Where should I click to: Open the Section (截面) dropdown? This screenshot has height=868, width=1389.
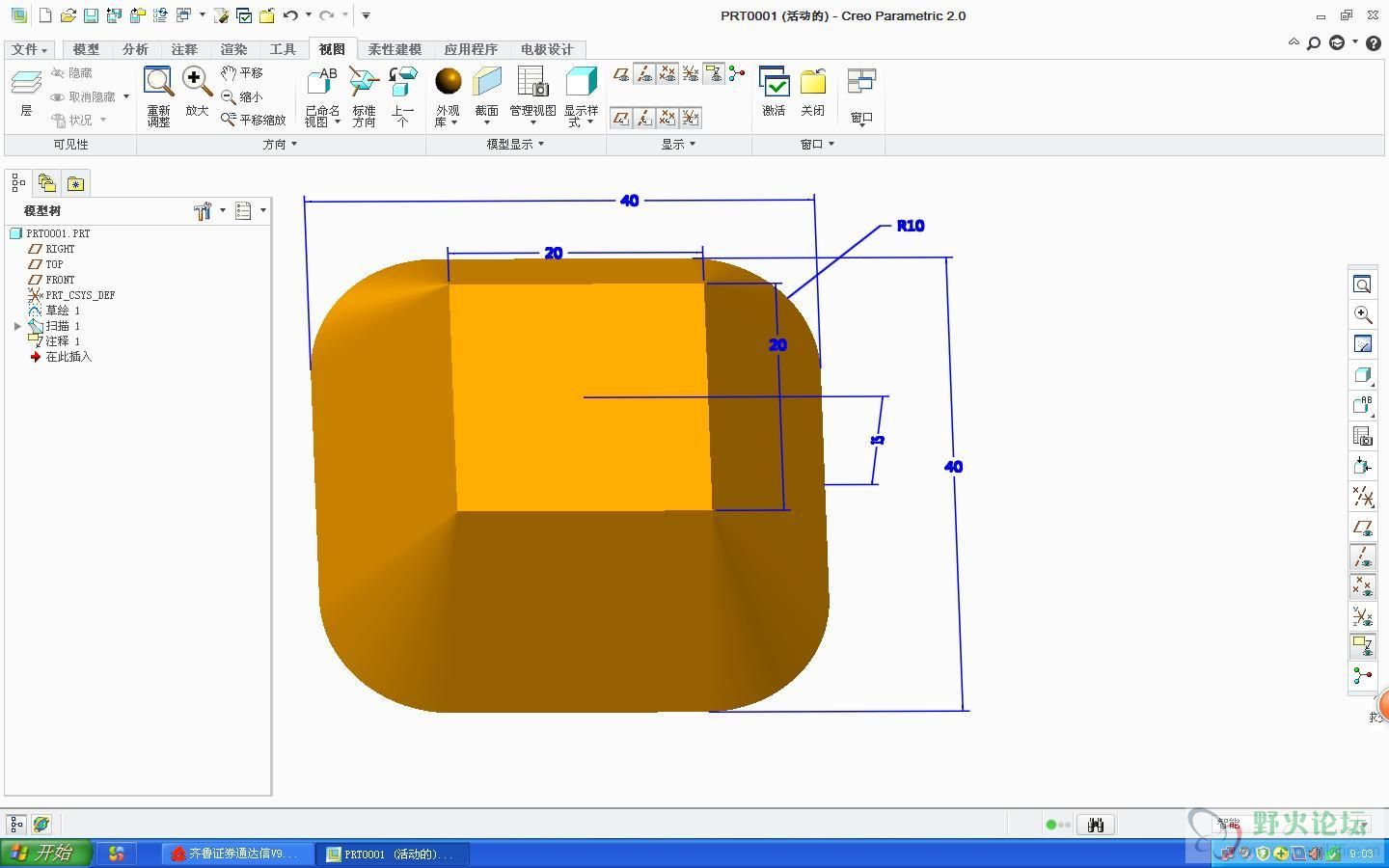pyautogui.click(x=487, y=96)
